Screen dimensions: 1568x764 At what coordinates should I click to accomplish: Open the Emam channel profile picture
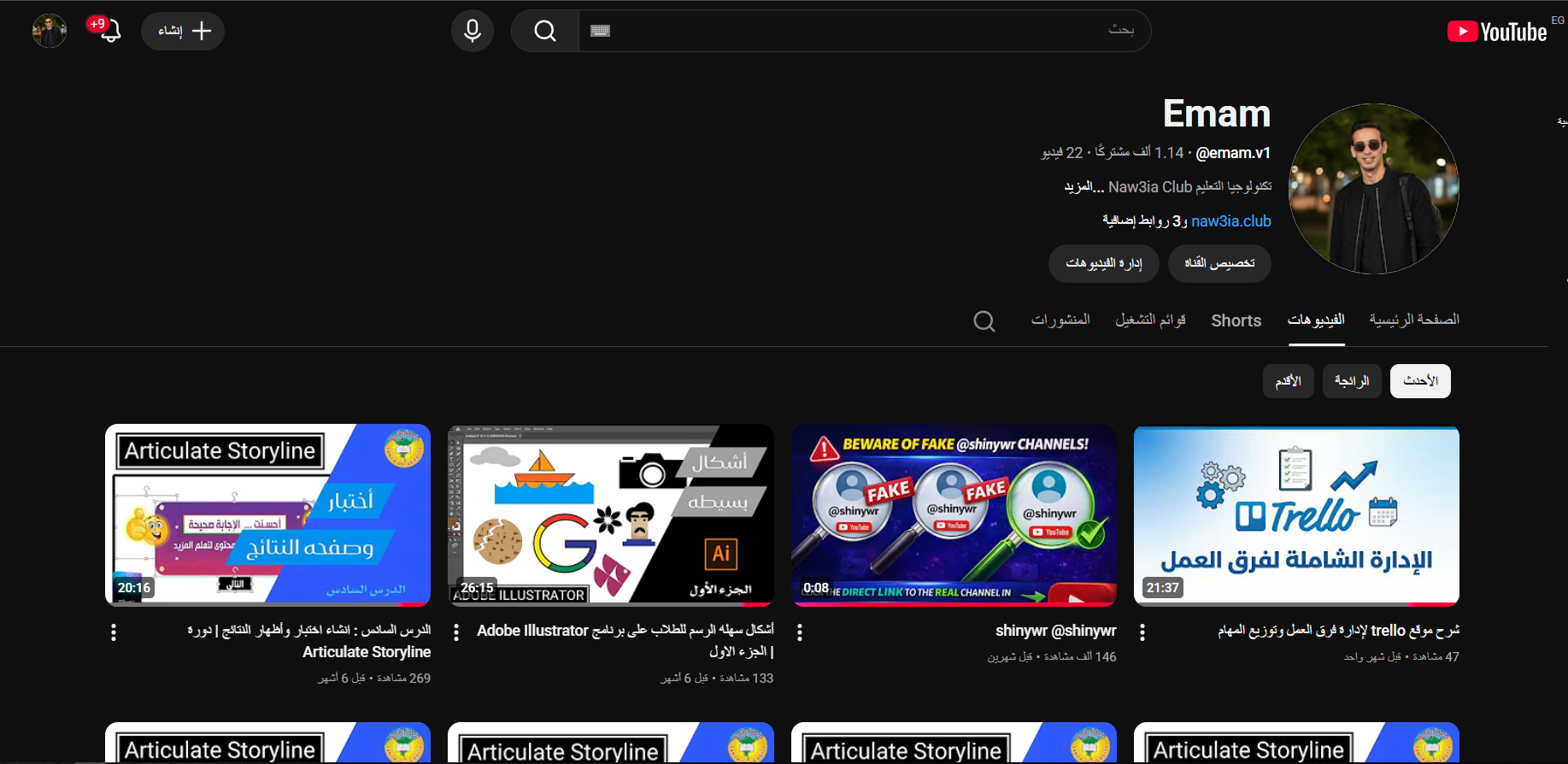pyautogui.click(x=1373, y=189)
